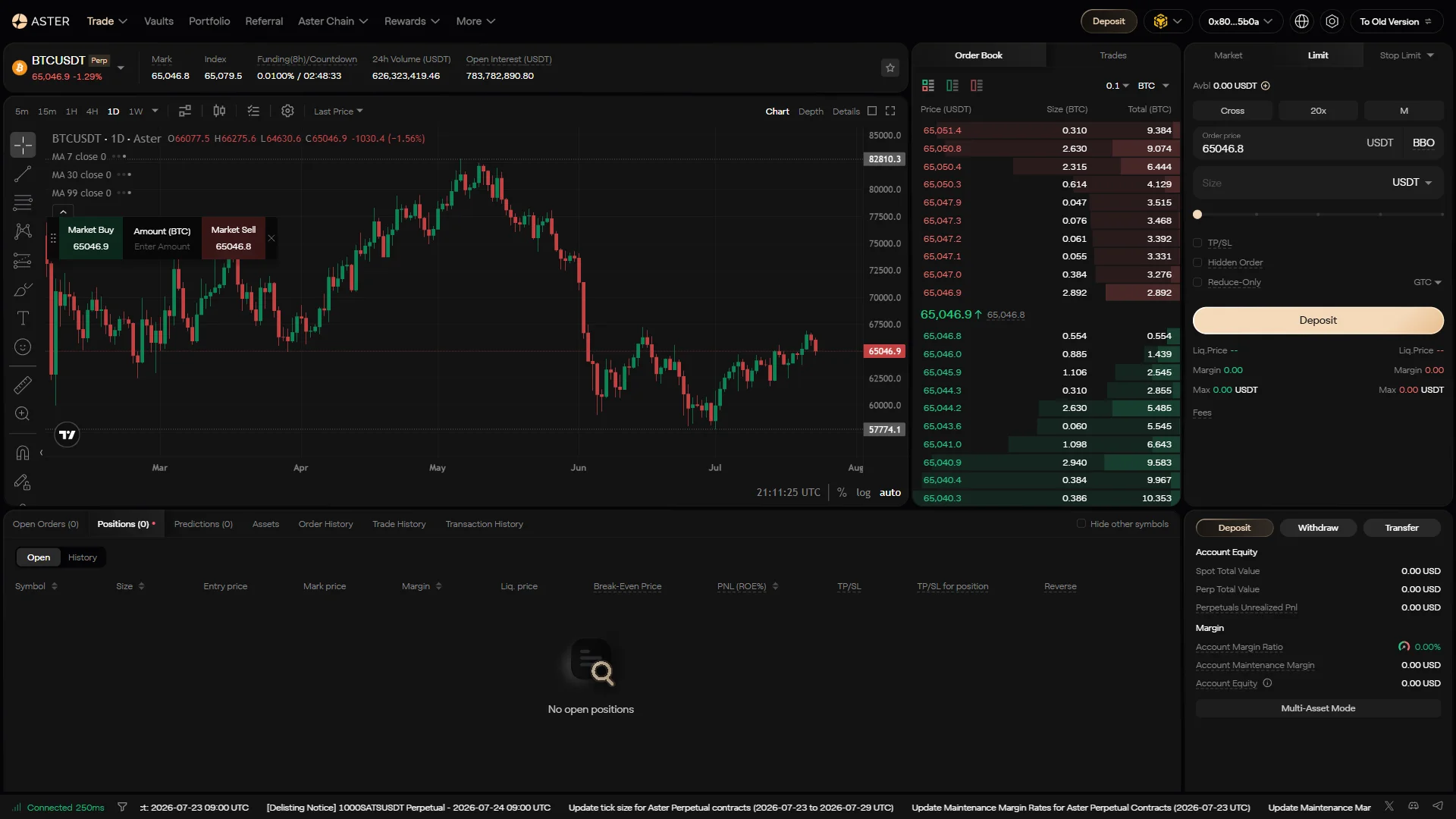This screenshot has height=819, width=1456.
Task: Toggle the square chart-view checkbox beside Details
Action: 872,111
